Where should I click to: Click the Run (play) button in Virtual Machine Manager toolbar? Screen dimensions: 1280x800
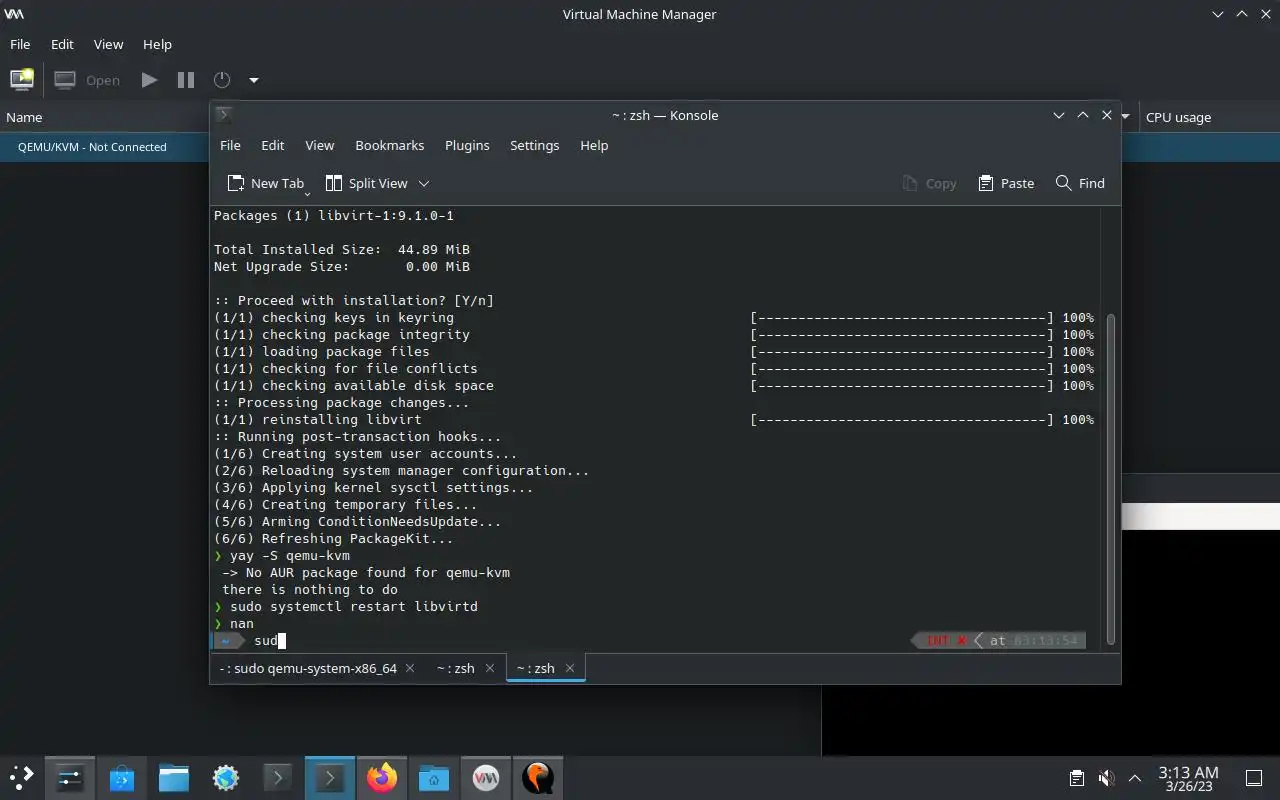[x=149, y=80]
